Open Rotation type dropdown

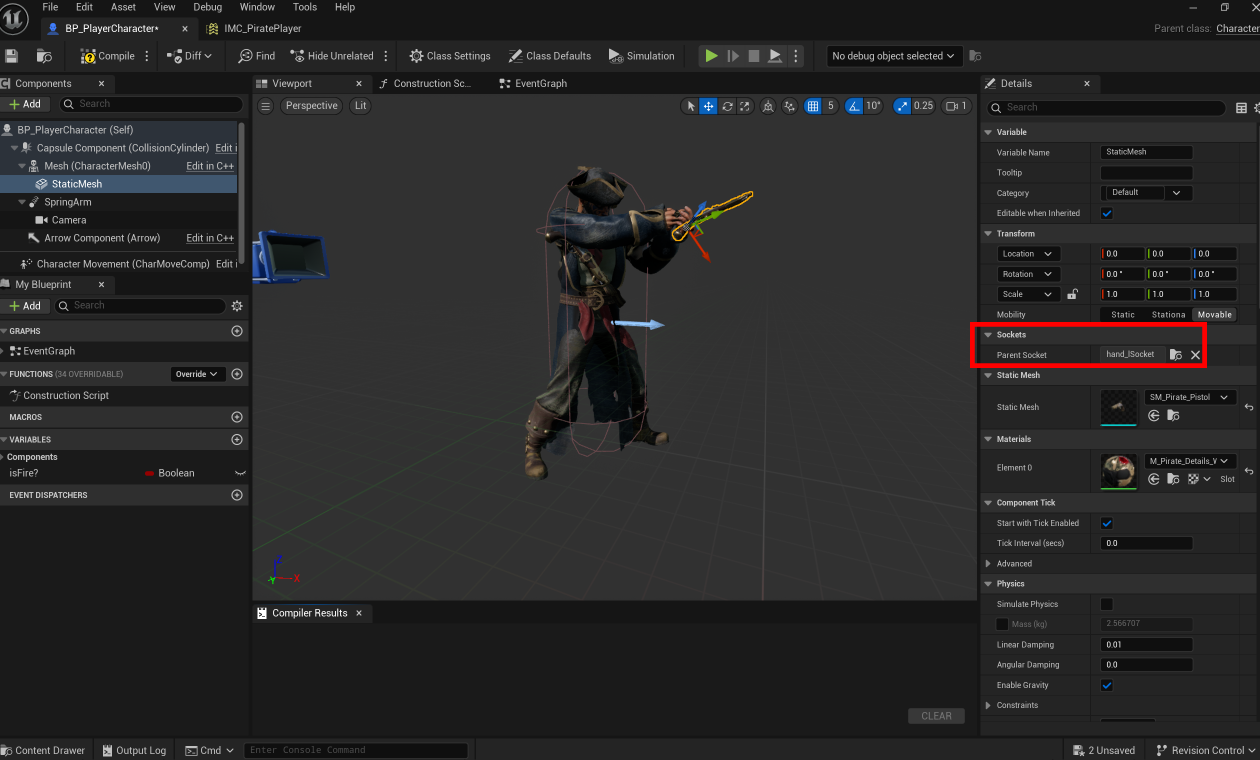click(x=1029, y=274)
